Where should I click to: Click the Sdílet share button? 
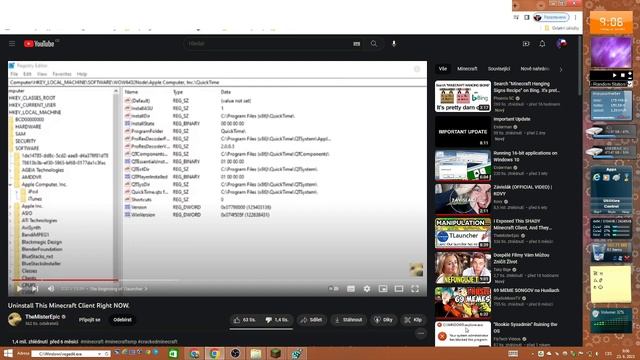(x=311, y=320)
